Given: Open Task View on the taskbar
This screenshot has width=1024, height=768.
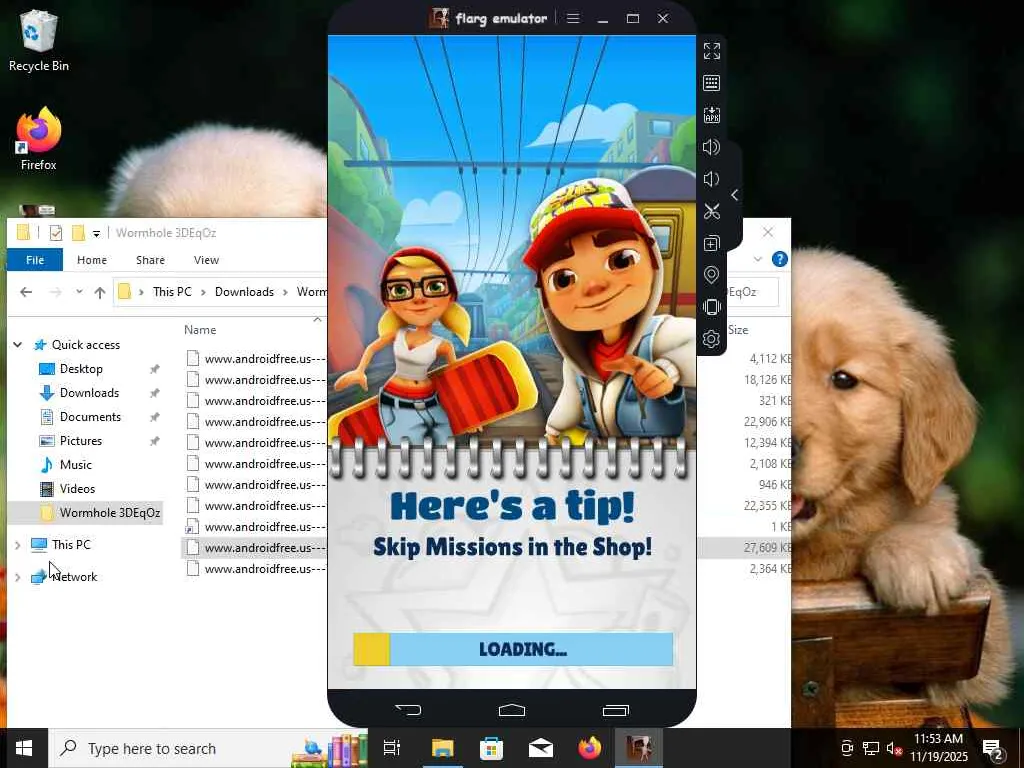Looking at the screenshot, I should pyautogui.click(x=392, y=748).
